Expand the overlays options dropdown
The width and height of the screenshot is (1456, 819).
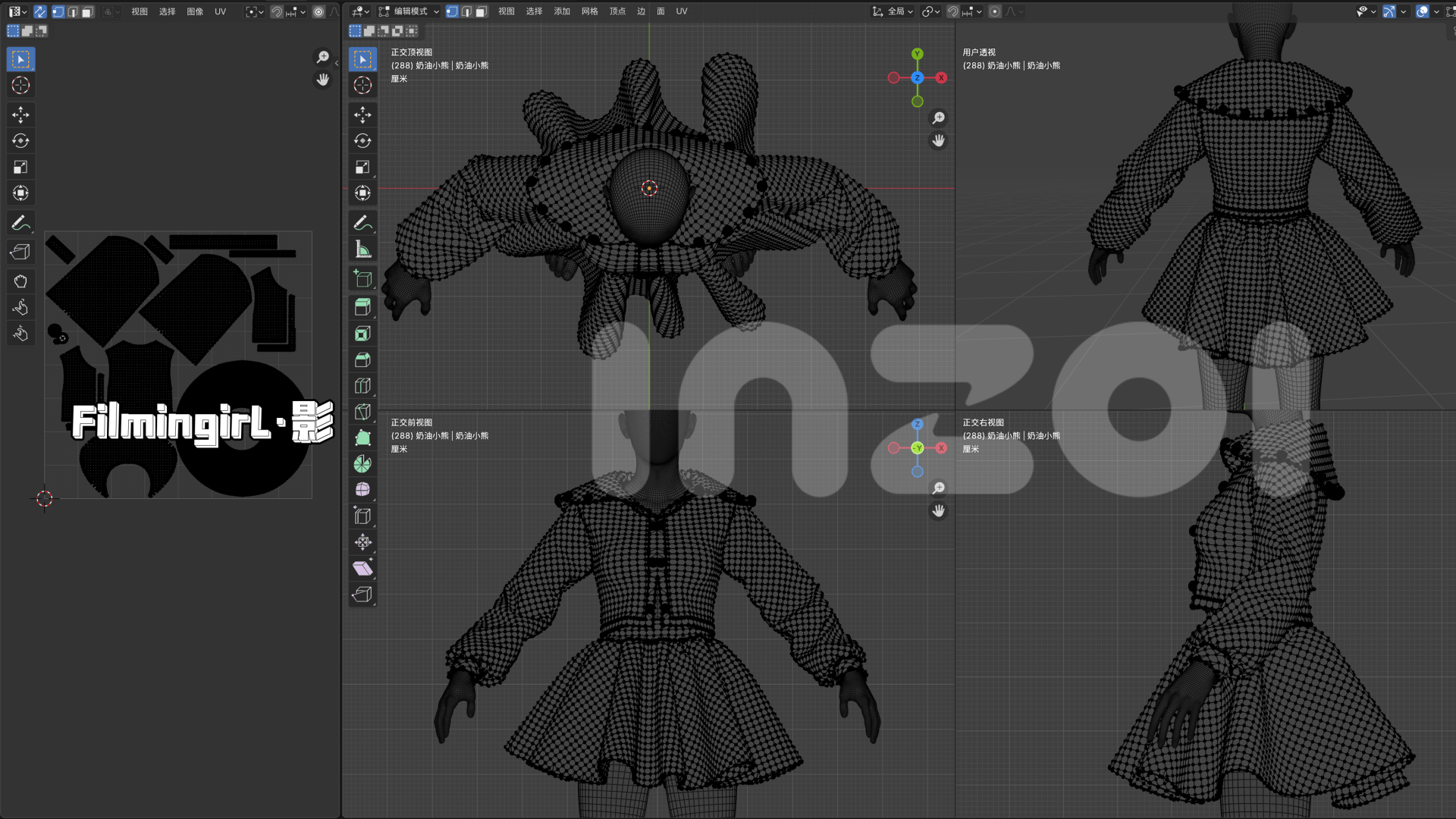(1436, 11)
